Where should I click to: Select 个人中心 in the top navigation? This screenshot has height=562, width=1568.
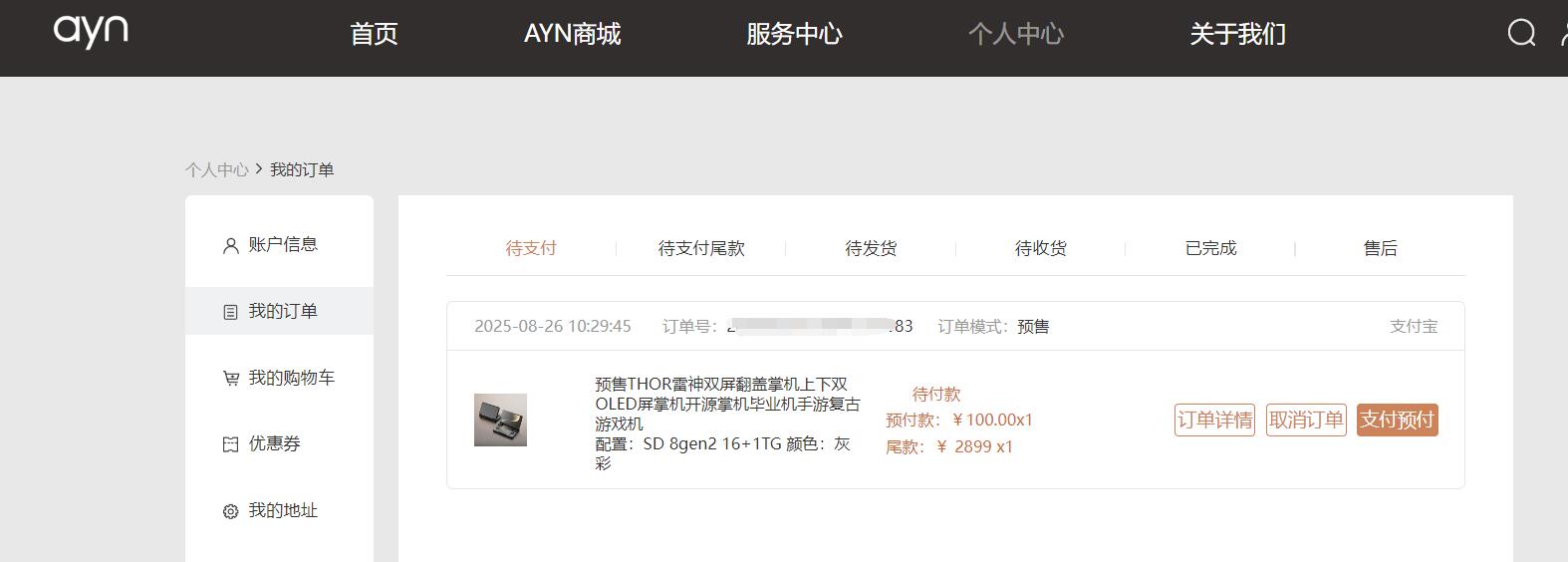point(1016,34)
